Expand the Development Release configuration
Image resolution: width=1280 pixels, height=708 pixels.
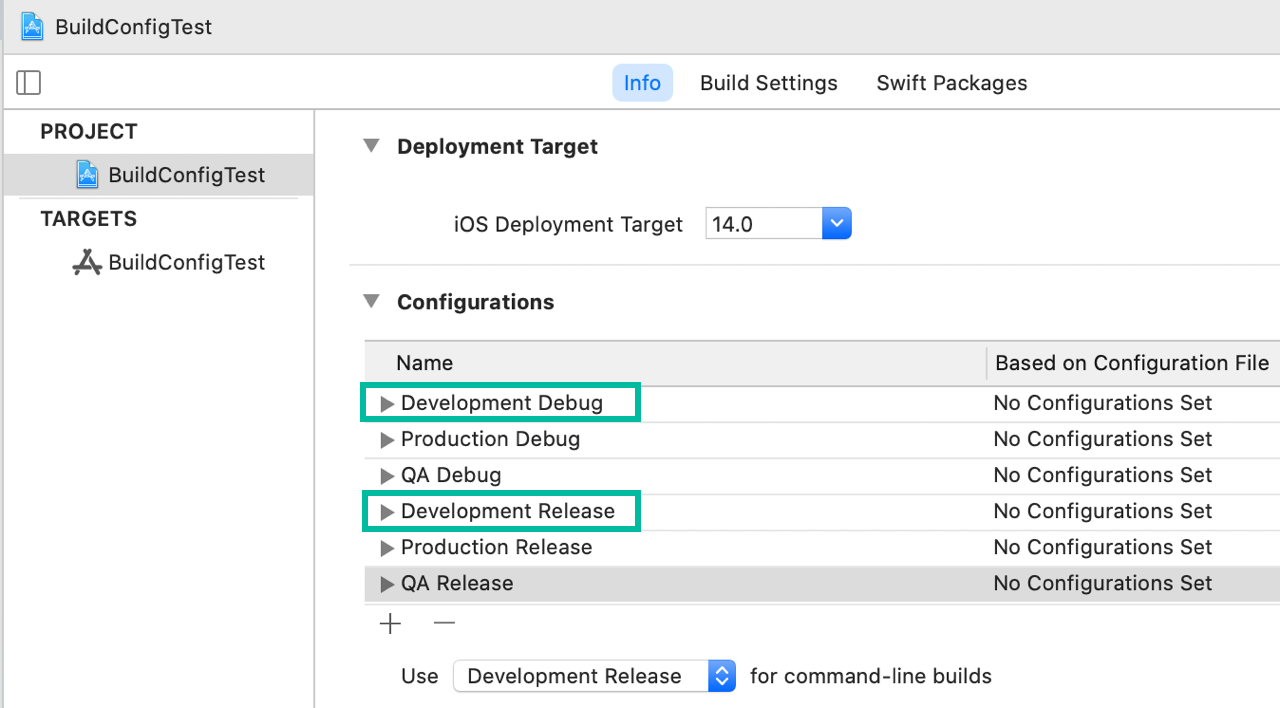click(387, 512)
